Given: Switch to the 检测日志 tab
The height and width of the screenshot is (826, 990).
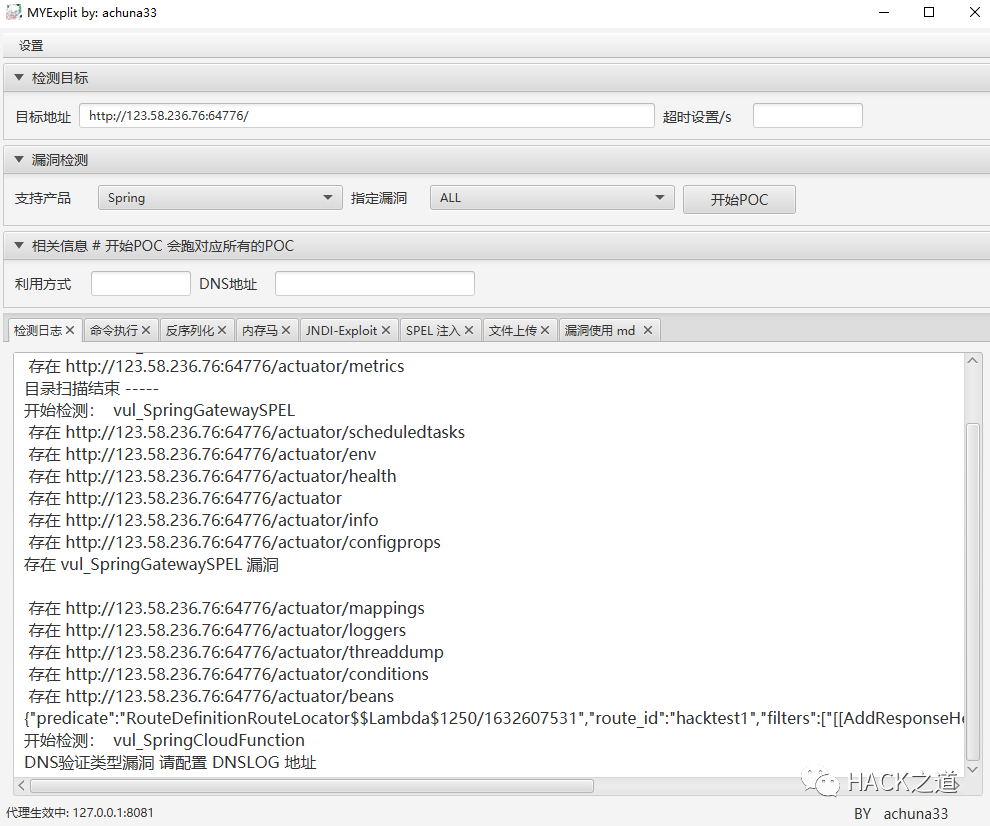Looking at the screenshot, I should (x=38, y=330).
